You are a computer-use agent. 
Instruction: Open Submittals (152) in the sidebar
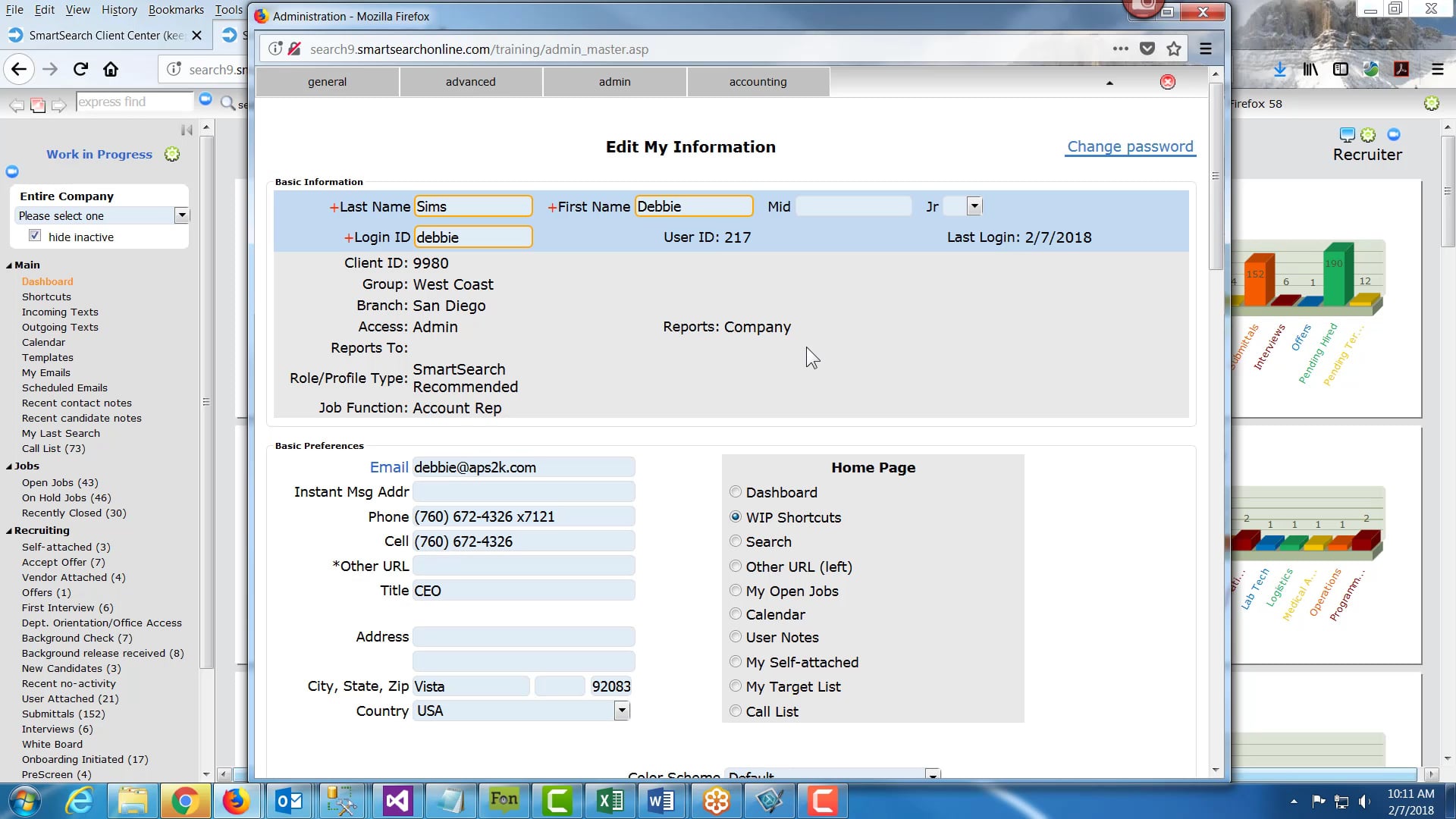click(64, 714)
